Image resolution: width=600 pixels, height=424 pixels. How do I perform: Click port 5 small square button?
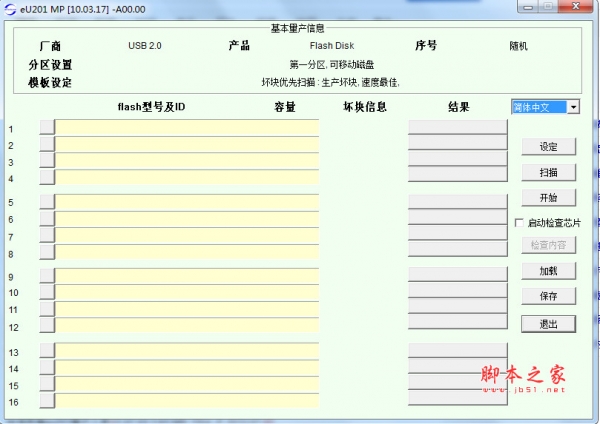pyautogui.click(x=47, y=202)
